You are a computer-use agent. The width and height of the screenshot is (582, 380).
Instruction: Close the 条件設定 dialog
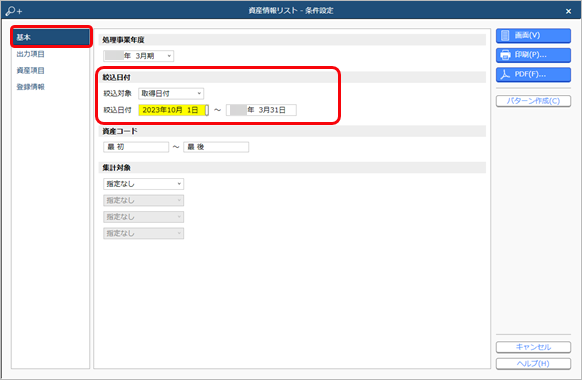(x=568, y=12)
